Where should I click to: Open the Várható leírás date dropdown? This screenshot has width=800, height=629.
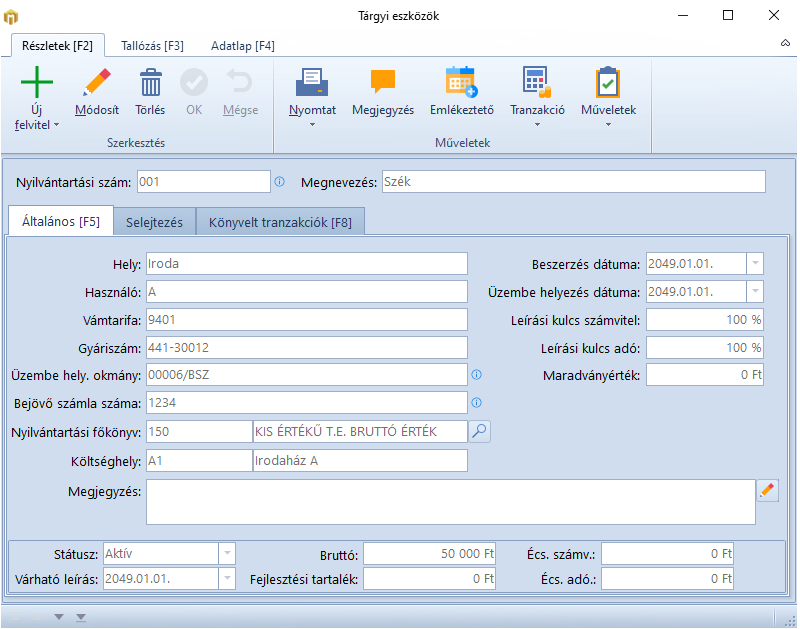[227, 578]
